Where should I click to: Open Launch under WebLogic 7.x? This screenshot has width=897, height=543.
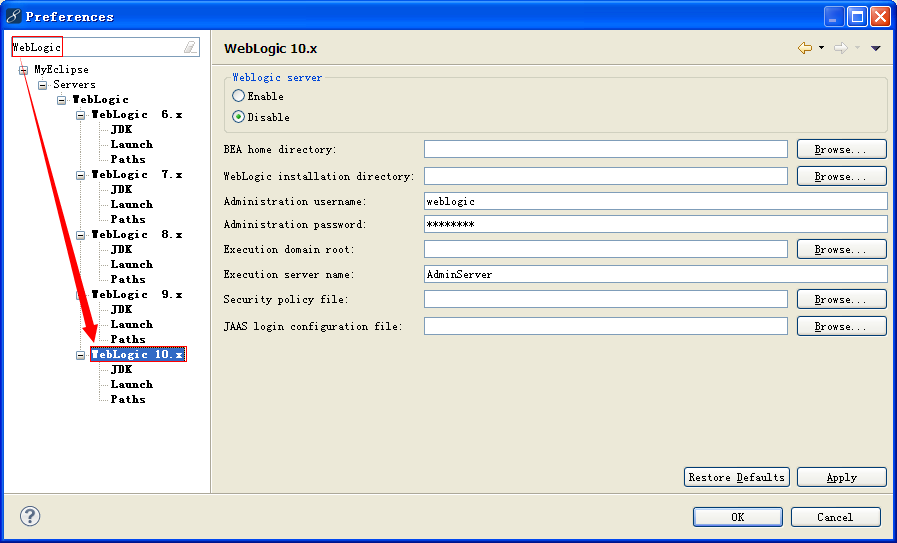tap(132, 204)
